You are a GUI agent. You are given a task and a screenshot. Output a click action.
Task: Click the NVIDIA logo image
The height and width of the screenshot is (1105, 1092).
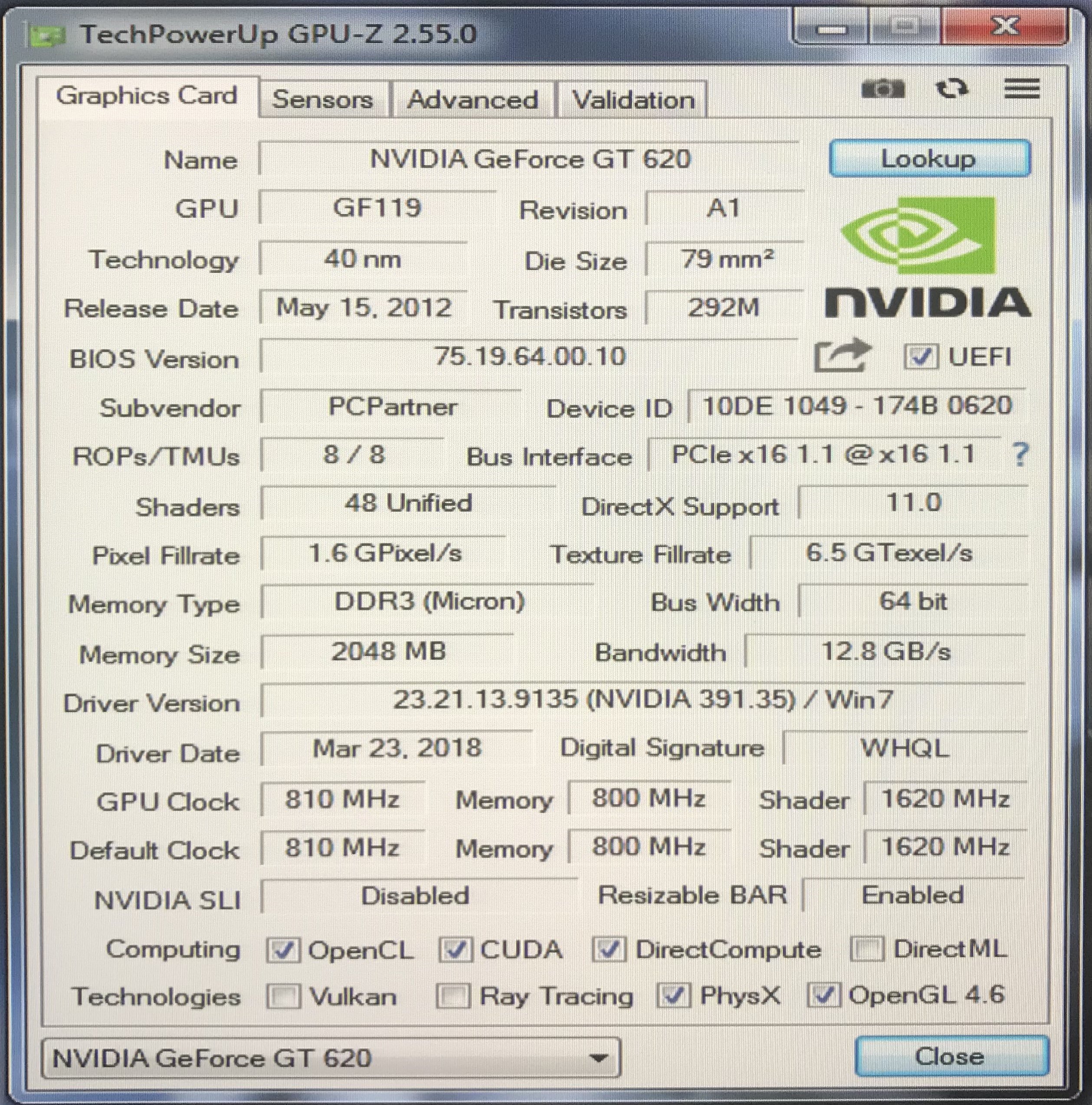click(x=927, y=257)
